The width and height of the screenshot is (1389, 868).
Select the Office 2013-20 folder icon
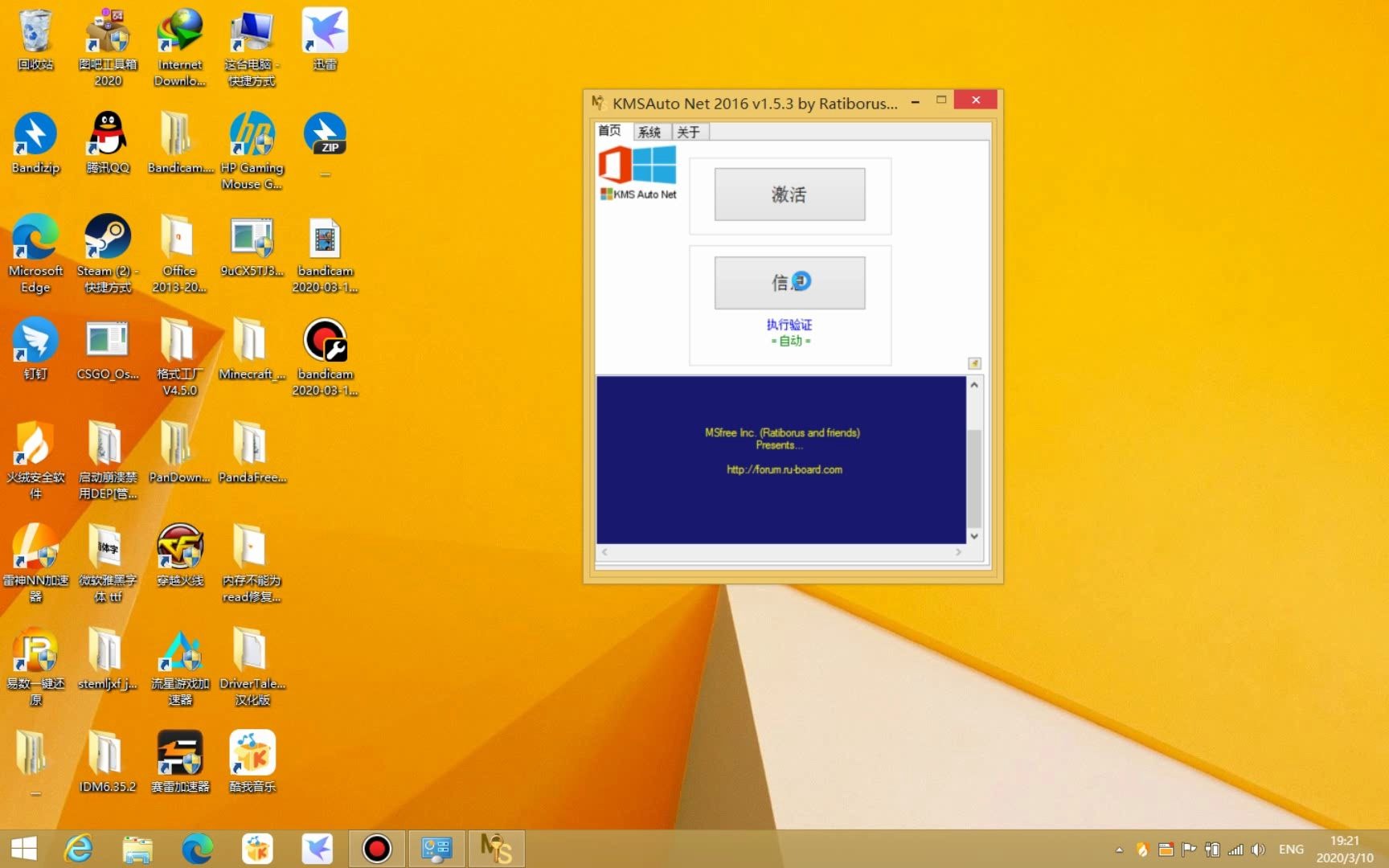click(180, 254)
